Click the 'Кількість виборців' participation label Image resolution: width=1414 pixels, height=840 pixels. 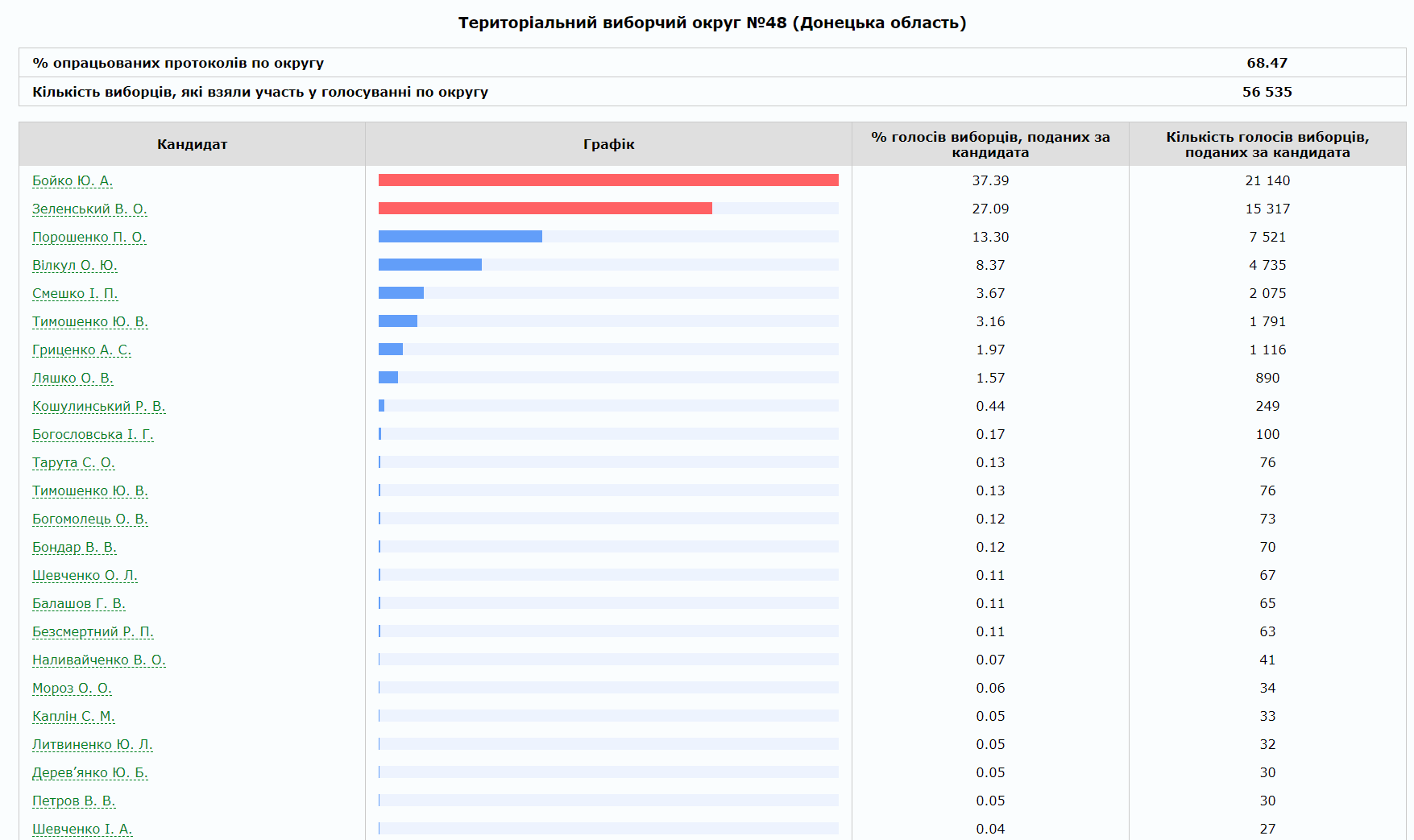(260, 92)
